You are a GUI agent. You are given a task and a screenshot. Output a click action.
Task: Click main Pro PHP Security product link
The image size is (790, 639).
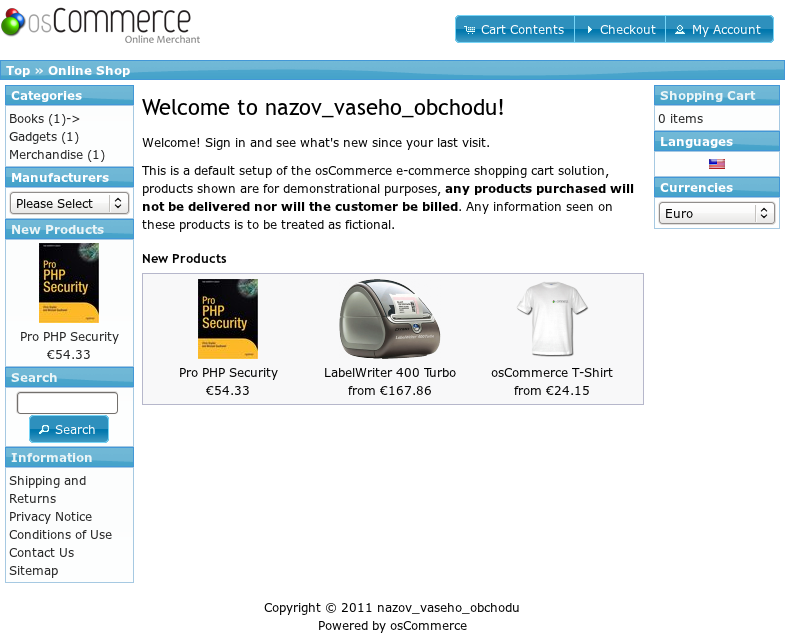(228, 373)
